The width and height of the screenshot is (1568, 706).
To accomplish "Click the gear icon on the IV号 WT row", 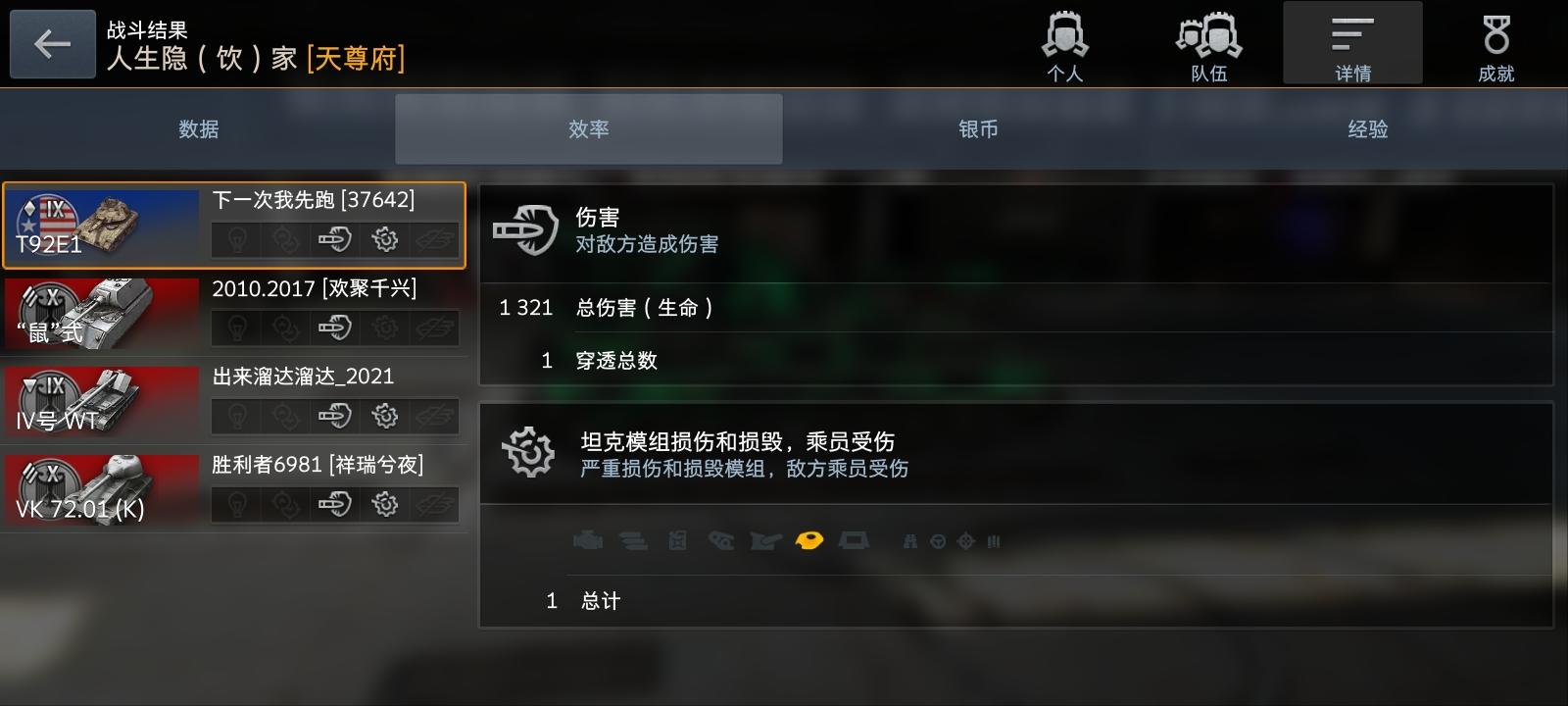I will 385,416.
